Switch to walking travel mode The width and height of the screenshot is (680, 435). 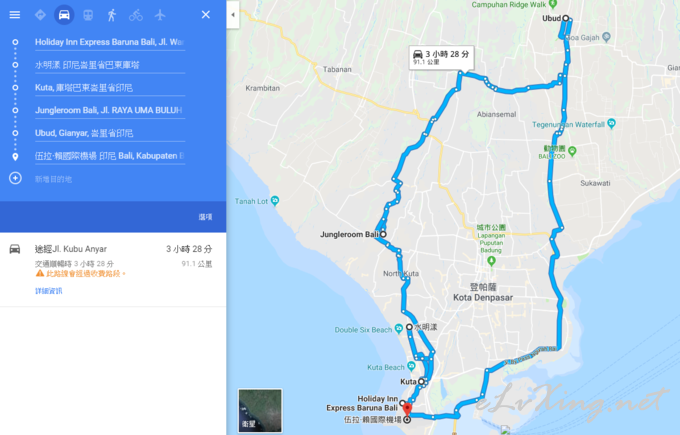111,15
